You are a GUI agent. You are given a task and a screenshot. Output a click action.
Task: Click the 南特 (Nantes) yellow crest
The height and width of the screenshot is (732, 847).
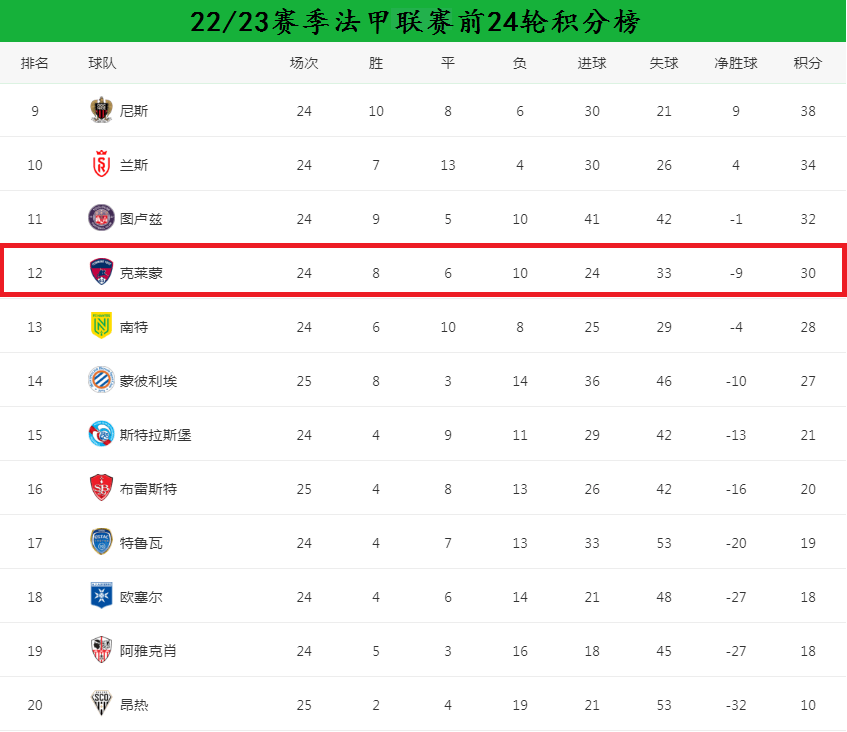[101, 326]
